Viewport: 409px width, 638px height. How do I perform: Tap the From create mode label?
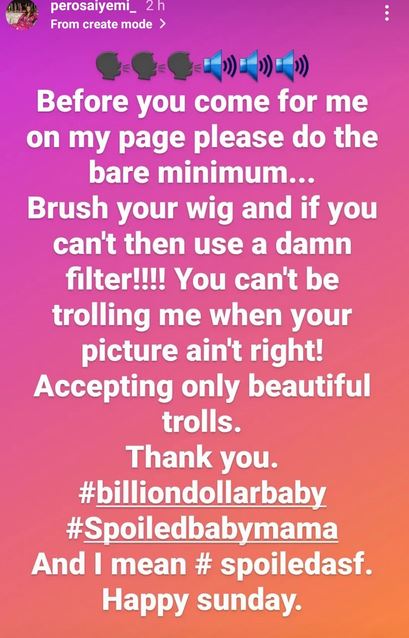(x=101, y=24)
